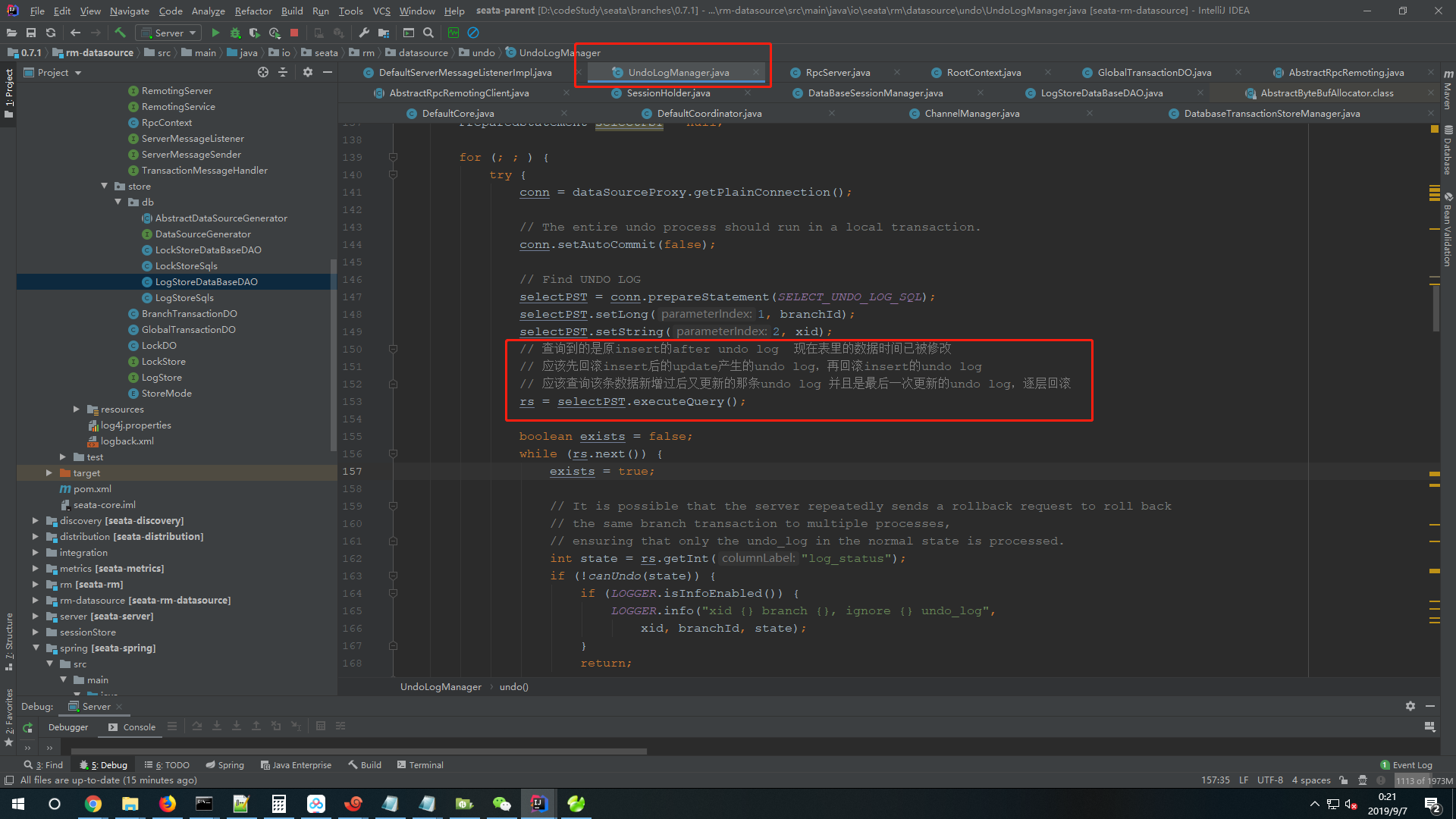Open the Project view selector dropdown
The height and width of the screenshot is (819, 1456).
coord(52,72)
